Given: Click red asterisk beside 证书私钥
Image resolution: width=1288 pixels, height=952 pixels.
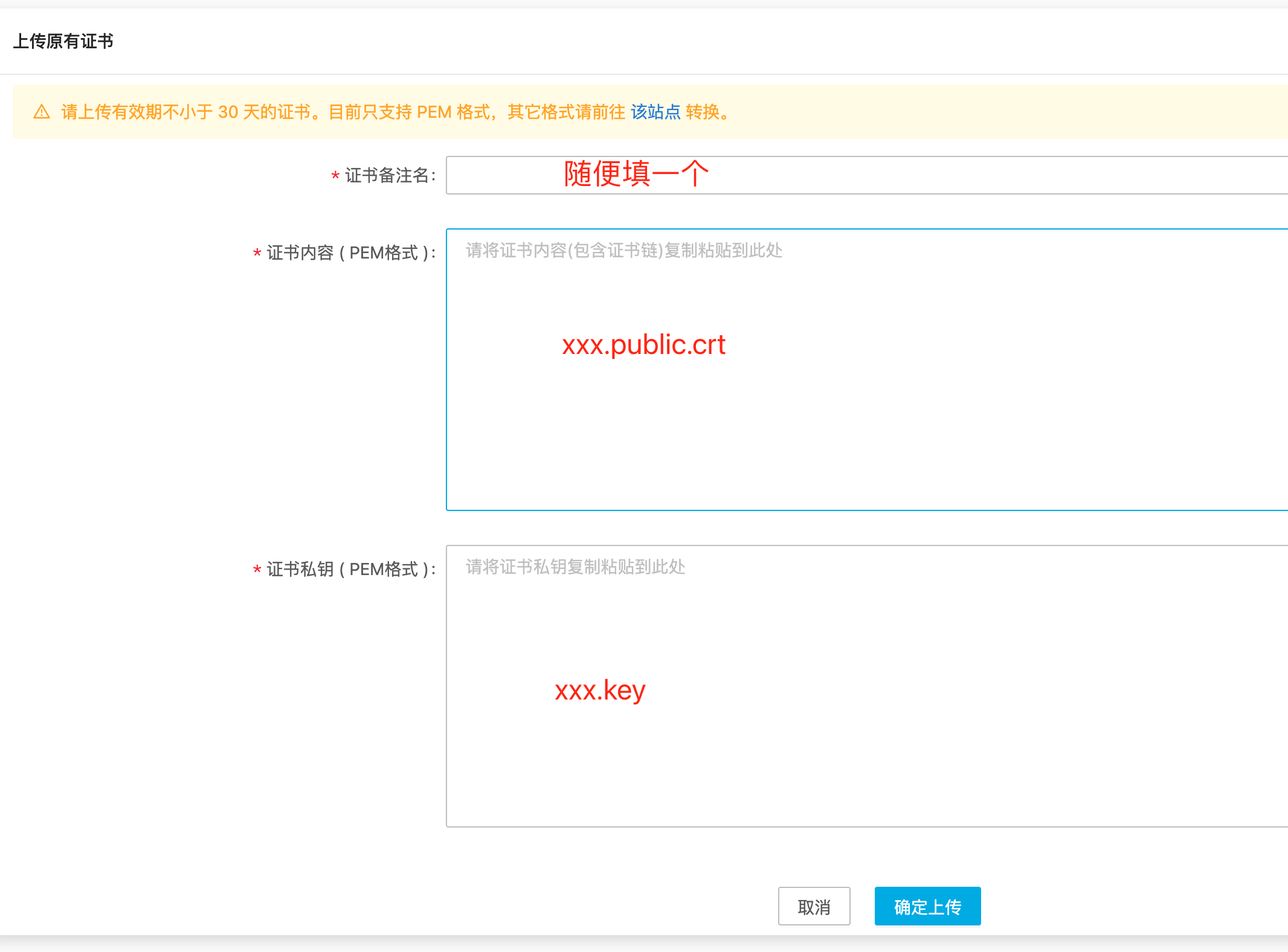Looking at the screenshot, I should (257, 570).
